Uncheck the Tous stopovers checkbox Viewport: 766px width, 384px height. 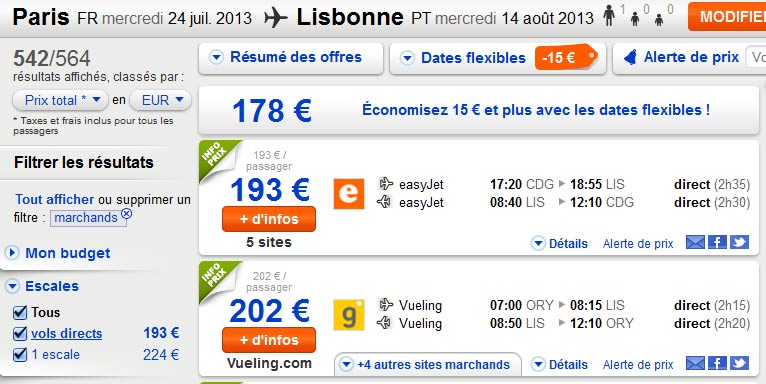point(20,312)
